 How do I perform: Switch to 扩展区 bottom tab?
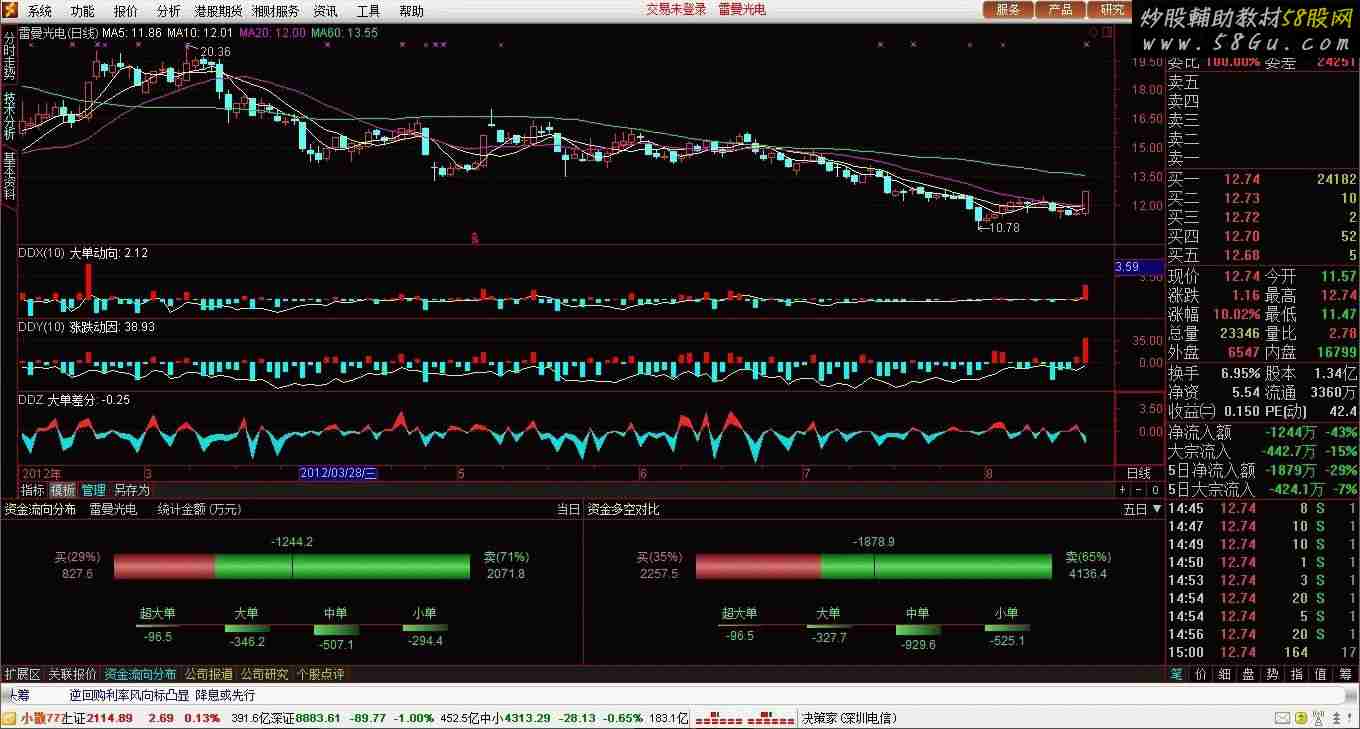click(x=22, y=674)
